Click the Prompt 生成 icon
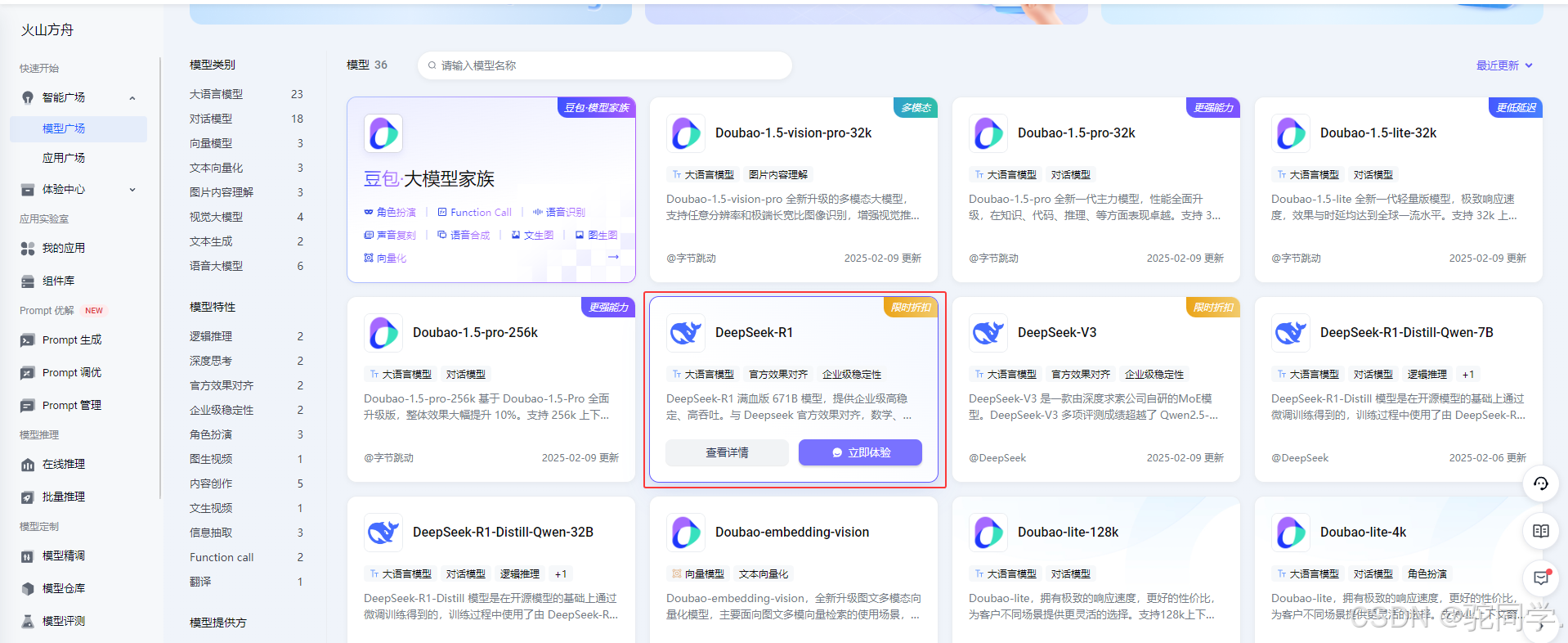This screenshot has width=1568, height=643. coord(28,339)
